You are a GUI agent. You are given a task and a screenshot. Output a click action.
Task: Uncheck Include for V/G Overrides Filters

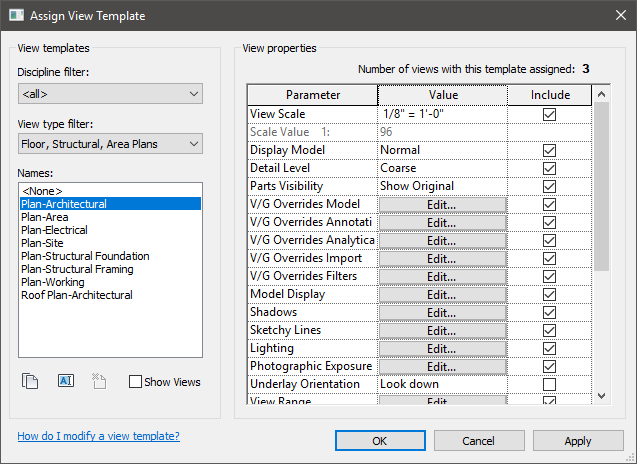549,276
